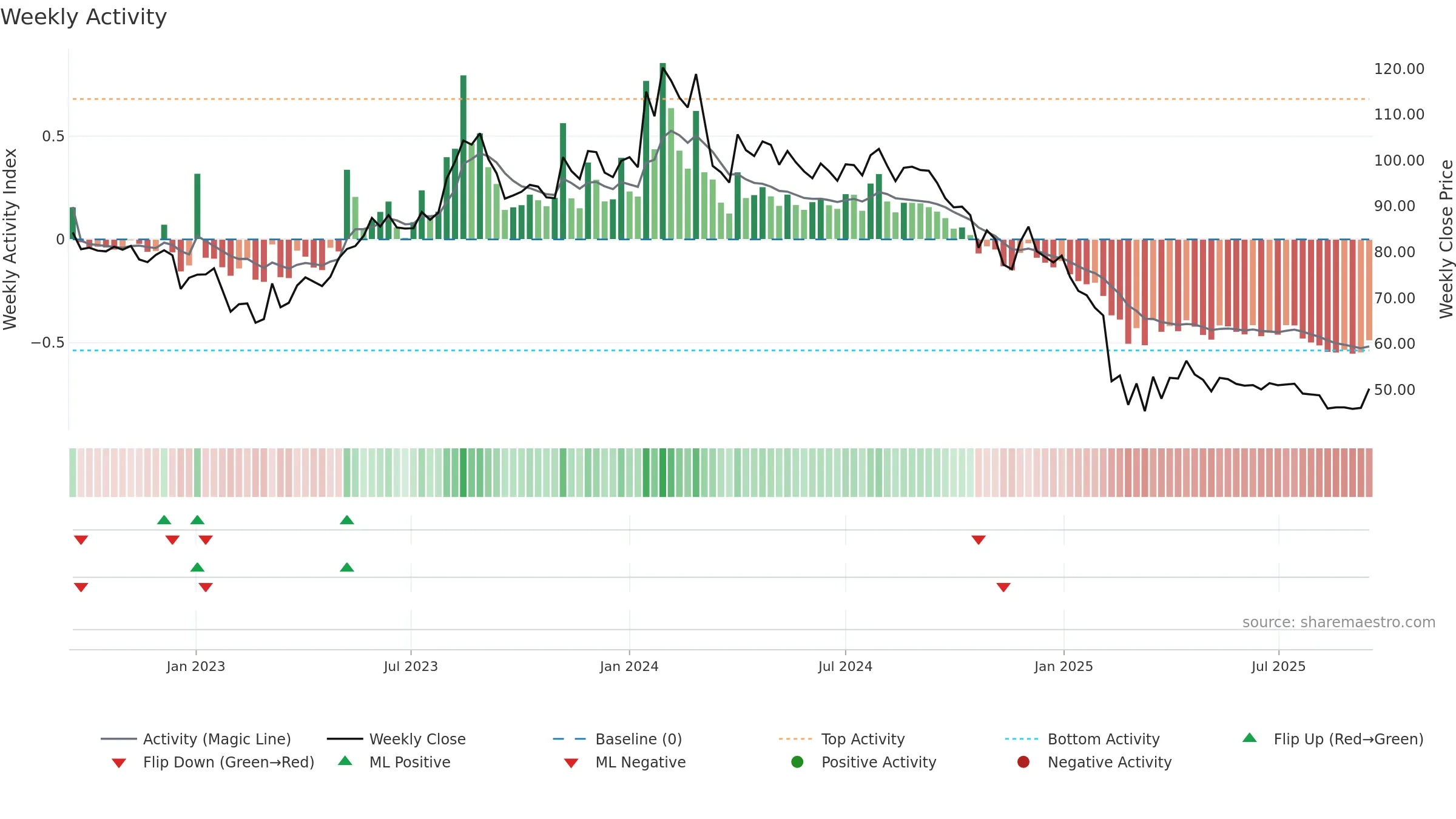1456x819 pixels.
Task: Toggle the ML Positive legend entry
Action: click(394, 762)
